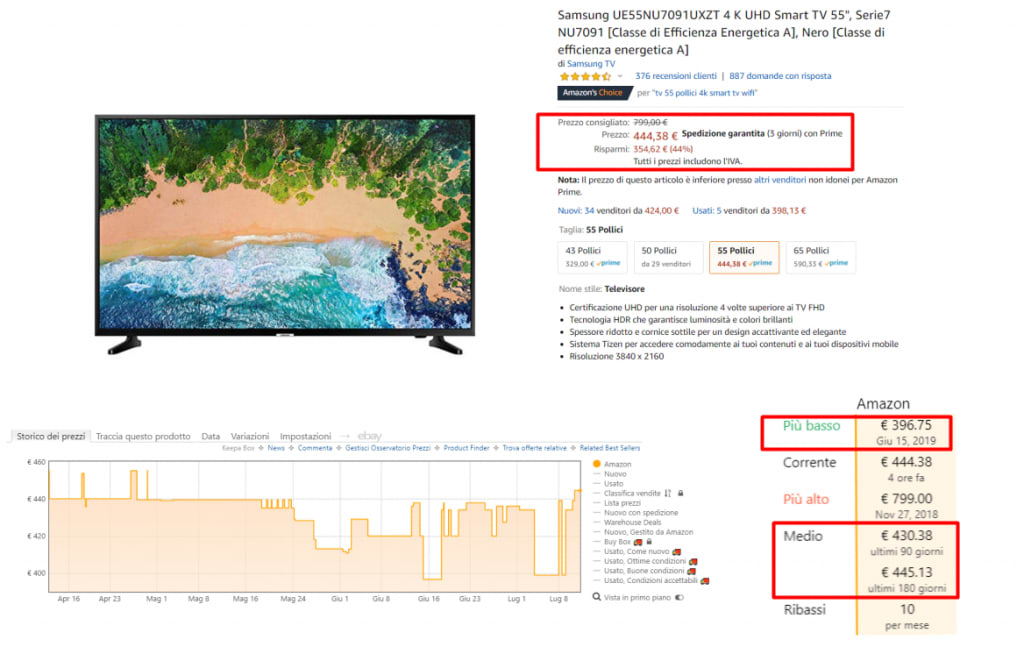Toggle Nuovo, Gestito da Amazon series
The height and width of the screenshot is (654, 1024).
click(x=648, y=532)
